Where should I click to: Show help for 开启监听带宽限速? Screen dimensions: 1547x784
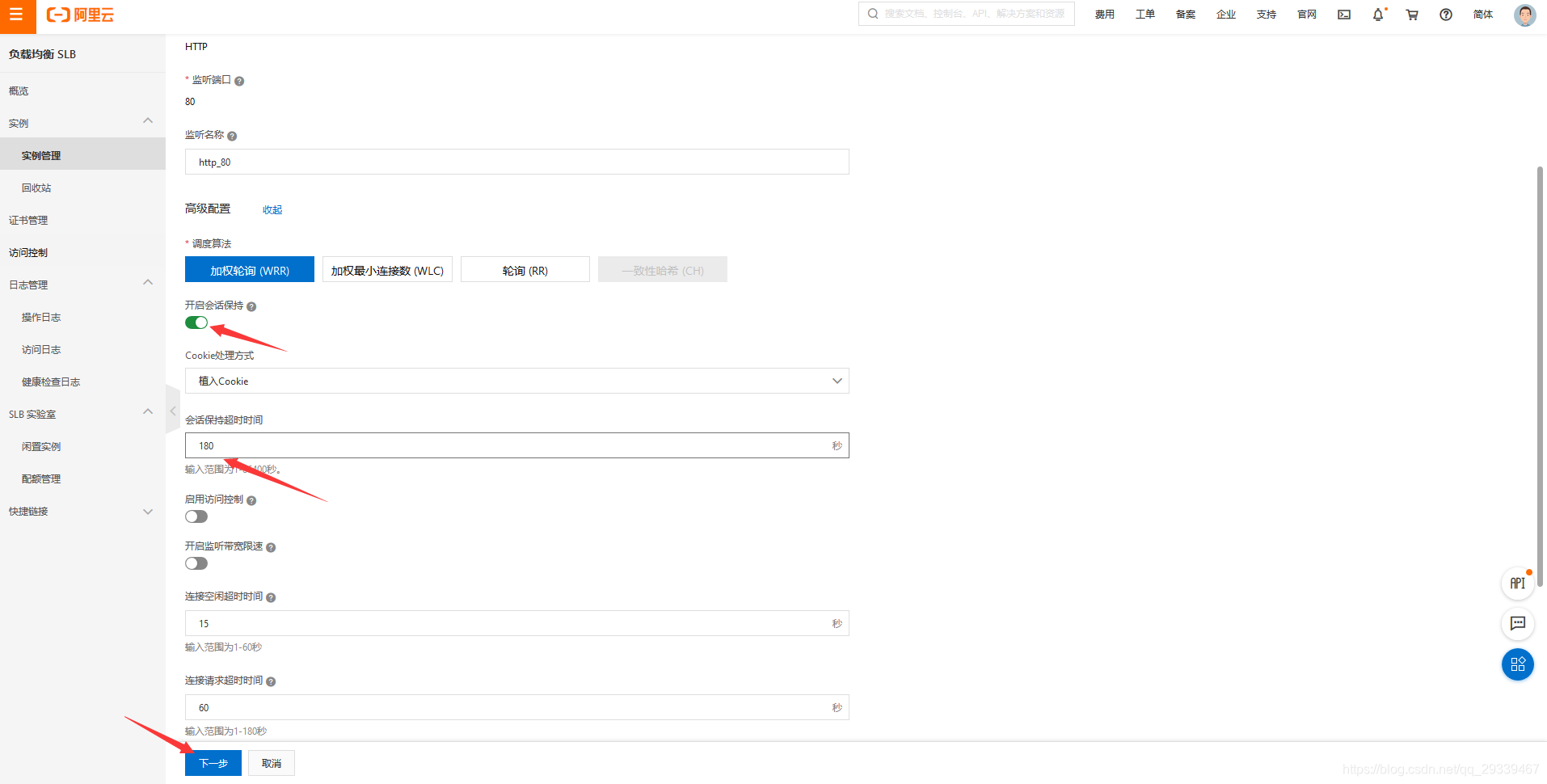point(271,547)
